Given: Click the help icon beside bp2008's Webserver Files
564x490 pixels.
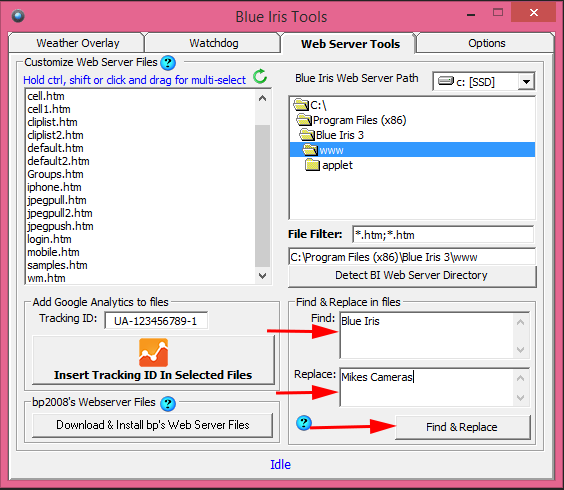Looking at the screenshot, I should click(168, 404).
